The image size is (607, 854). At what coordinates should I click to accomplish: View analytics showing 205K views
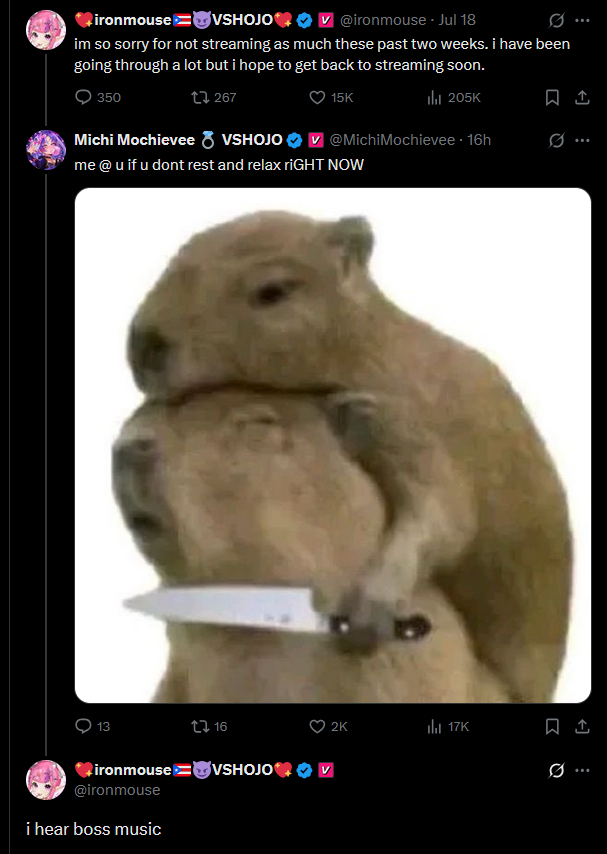point(434,97)
